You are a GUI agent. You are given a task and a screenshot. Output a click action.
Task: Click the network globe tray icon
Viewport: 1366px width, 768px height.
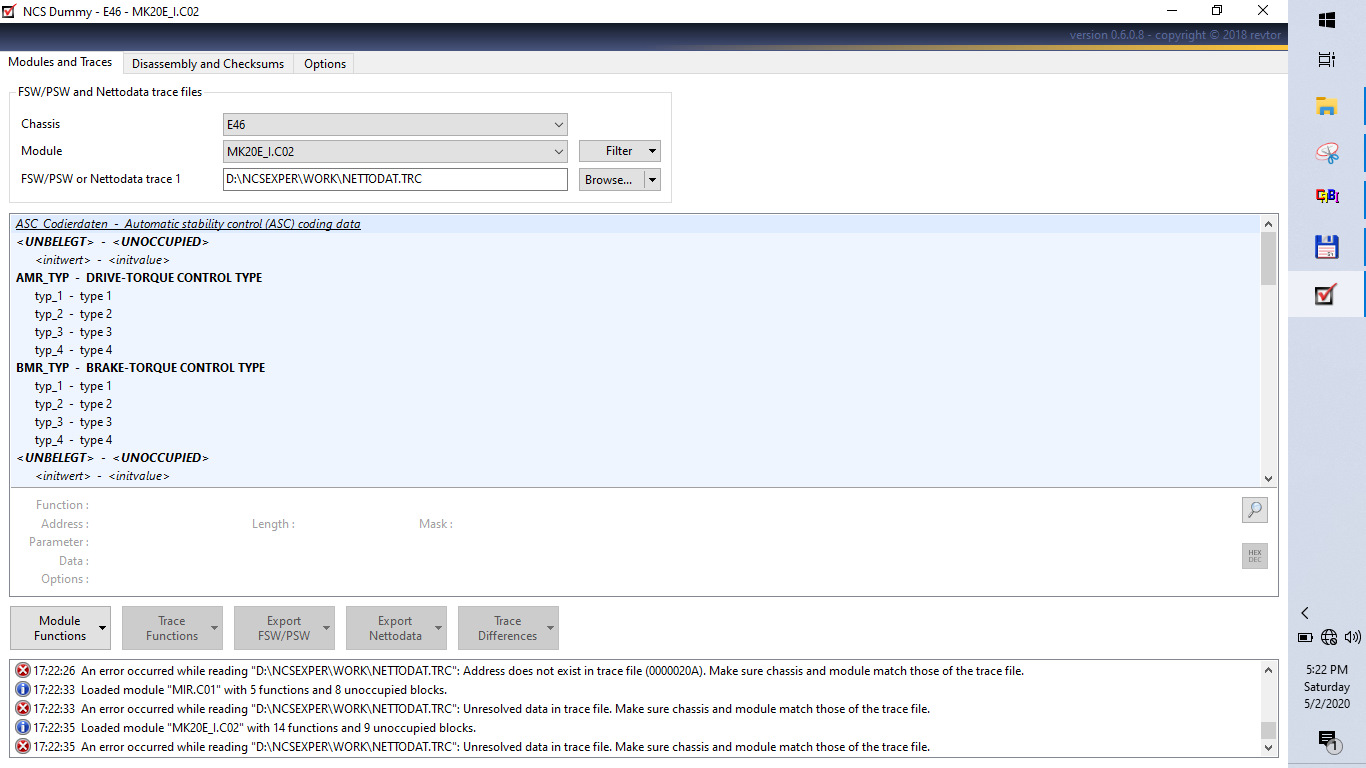[1329, 637]
